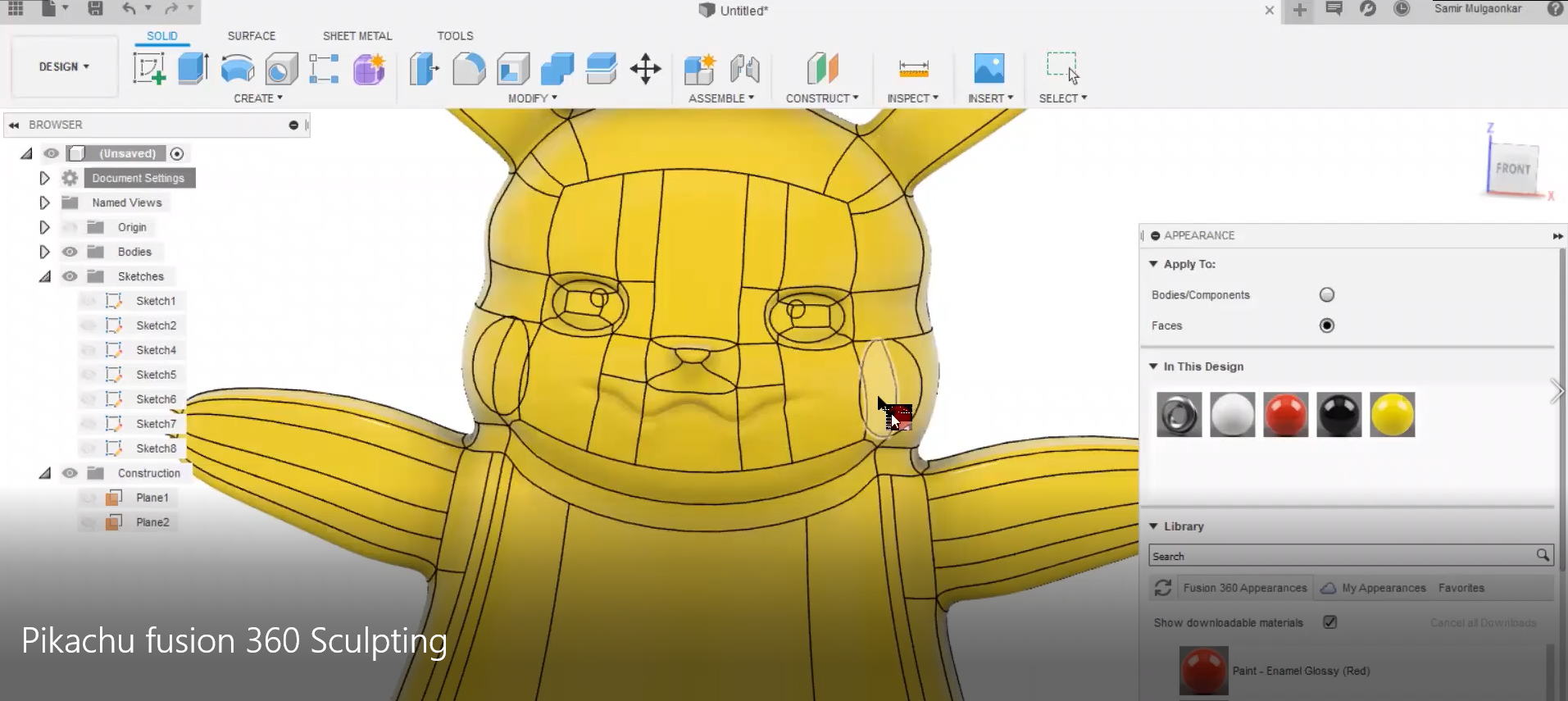
Task: Click the Undo arrow
Action: pyautogui.click(x=129, y=9)
